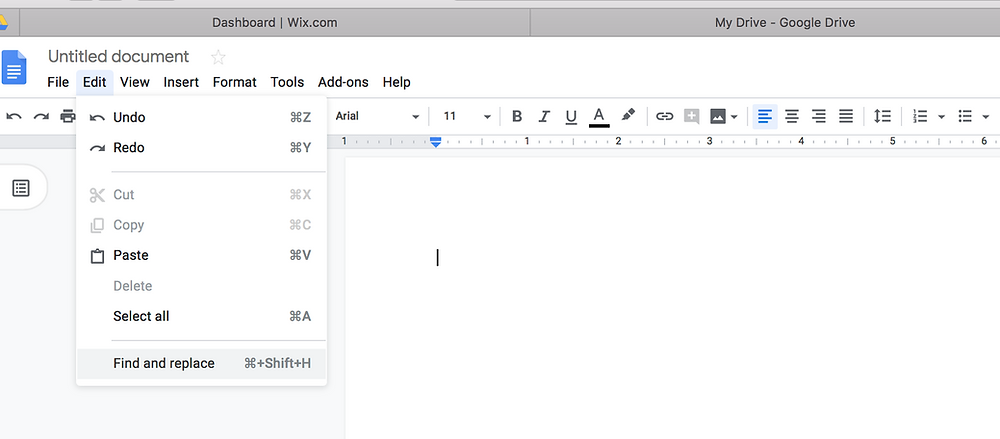Set justified text alignment
This screenshot has height=439, width=1000.
coord(846,116)
